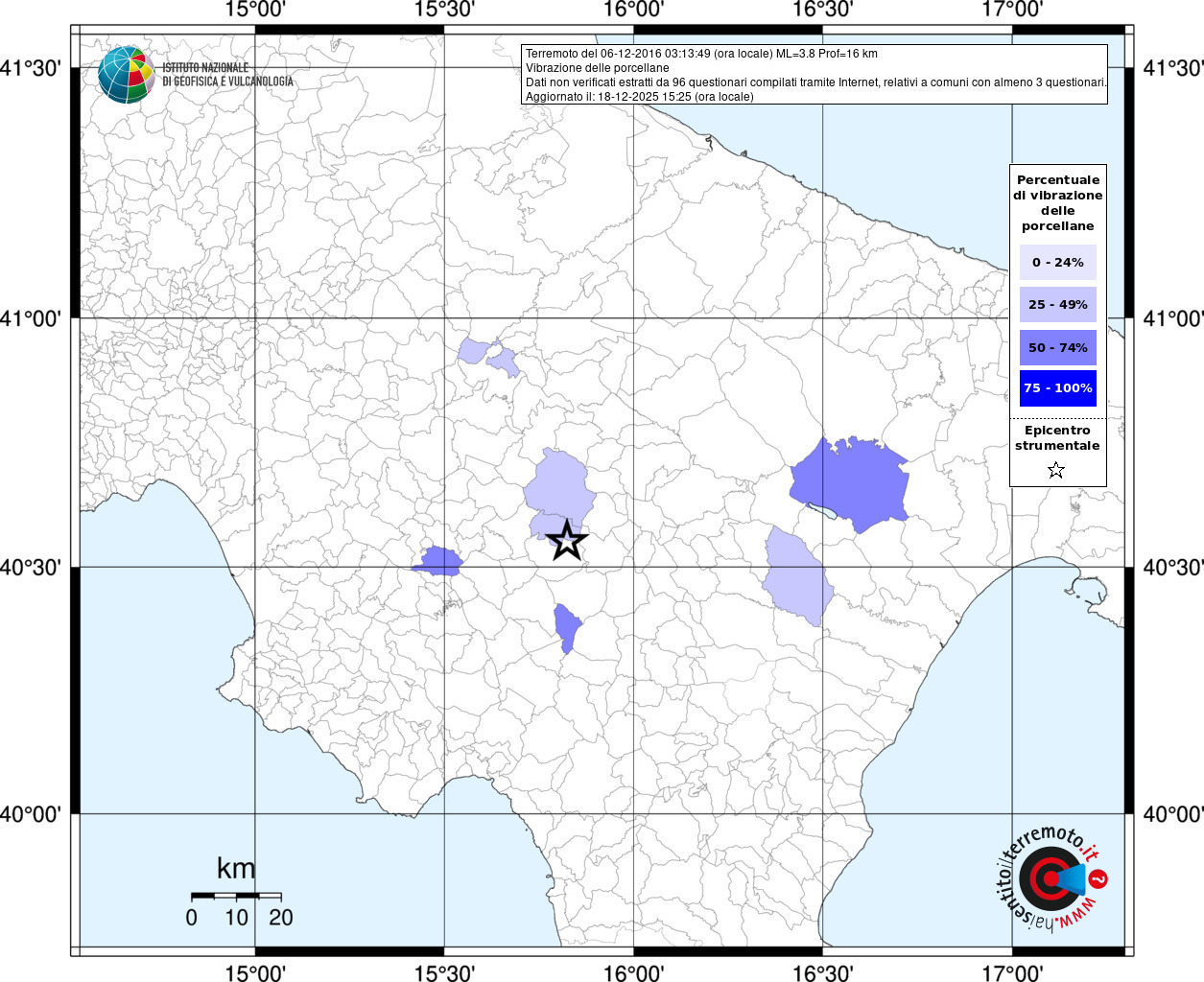Click the INGV globe logo

(126, 75)
